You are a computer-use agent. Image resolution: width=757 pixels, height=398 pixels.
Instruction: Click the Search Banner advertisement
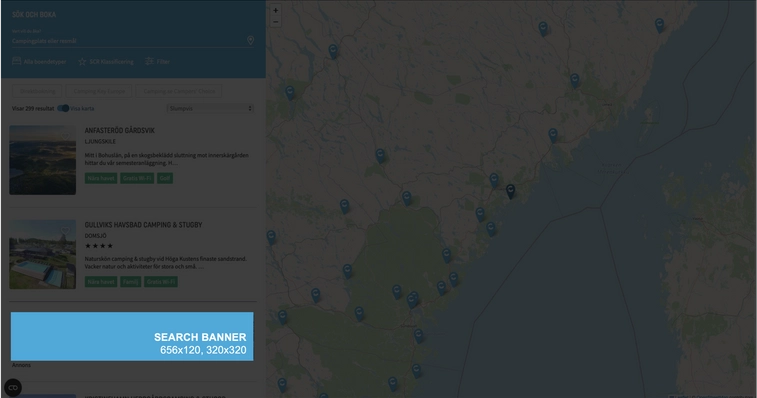pos(132,336)
